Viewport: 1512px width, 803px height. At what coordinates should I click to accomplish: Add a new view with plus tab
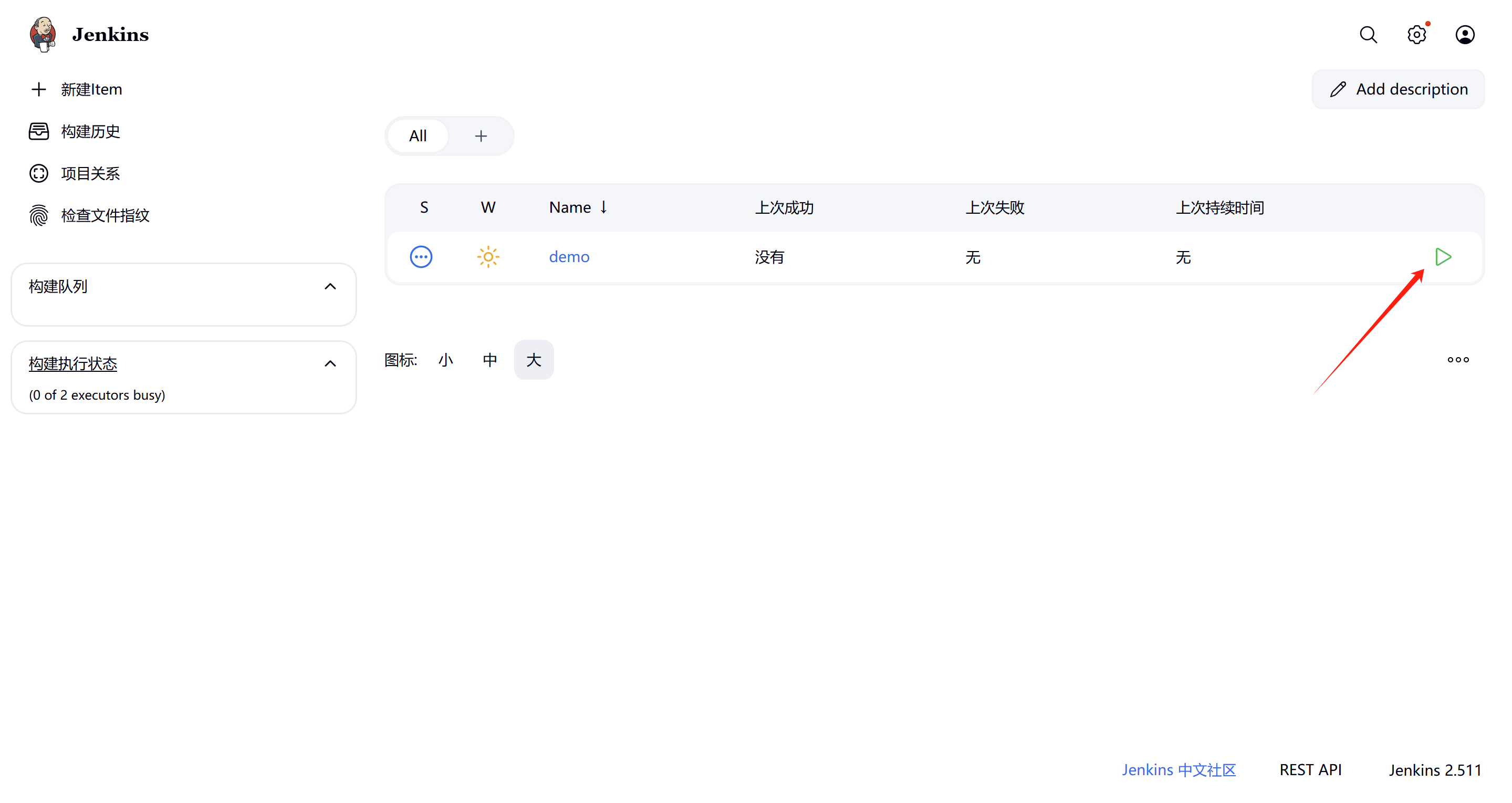pyautogui.click(x=481, y=136)
